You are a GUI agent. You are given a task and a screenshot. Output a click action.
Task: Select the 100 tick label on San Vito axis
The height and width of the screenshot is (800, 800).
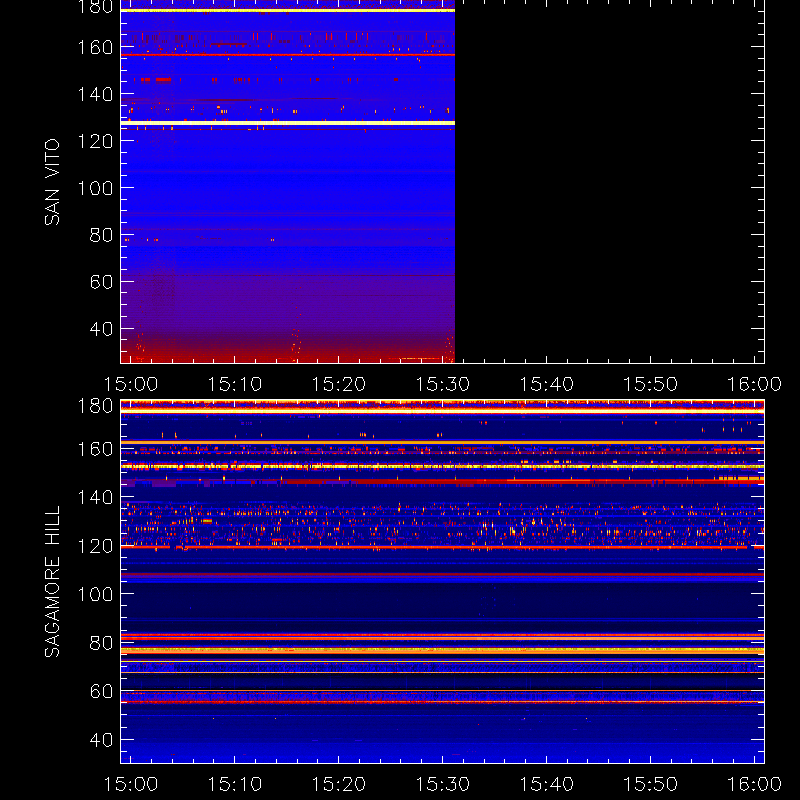[95, 188]
